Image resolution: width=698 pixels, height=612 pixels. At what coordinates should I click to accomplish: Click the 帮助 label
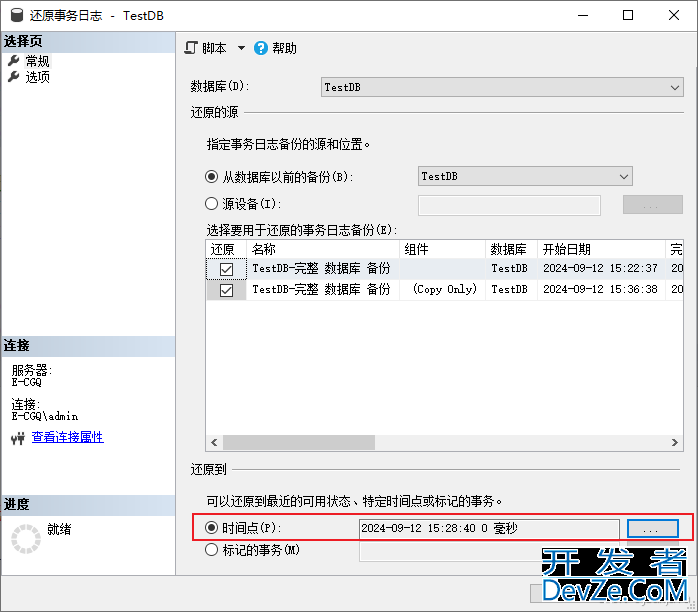pos(284,48)
